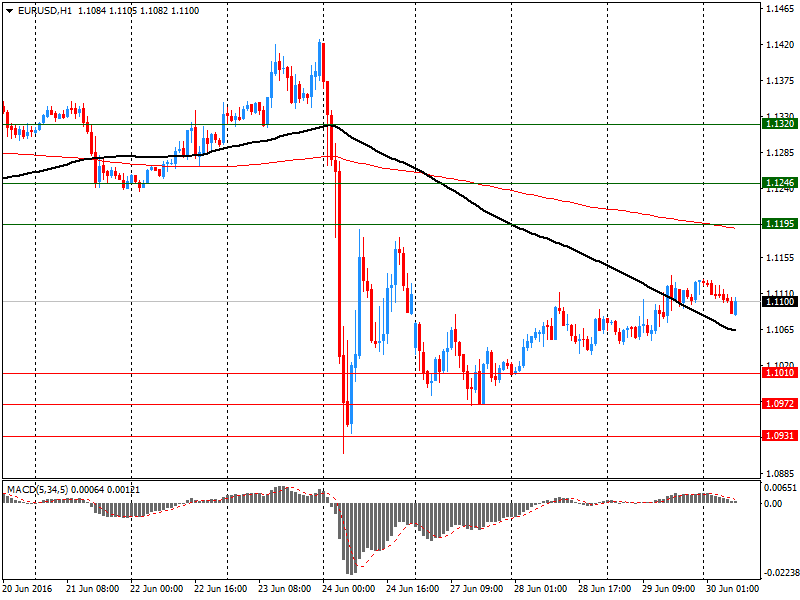This screenshot has height=600, width=800.
Task: Click the 1.1465 price scale value
Action: [x=780, y=9]
